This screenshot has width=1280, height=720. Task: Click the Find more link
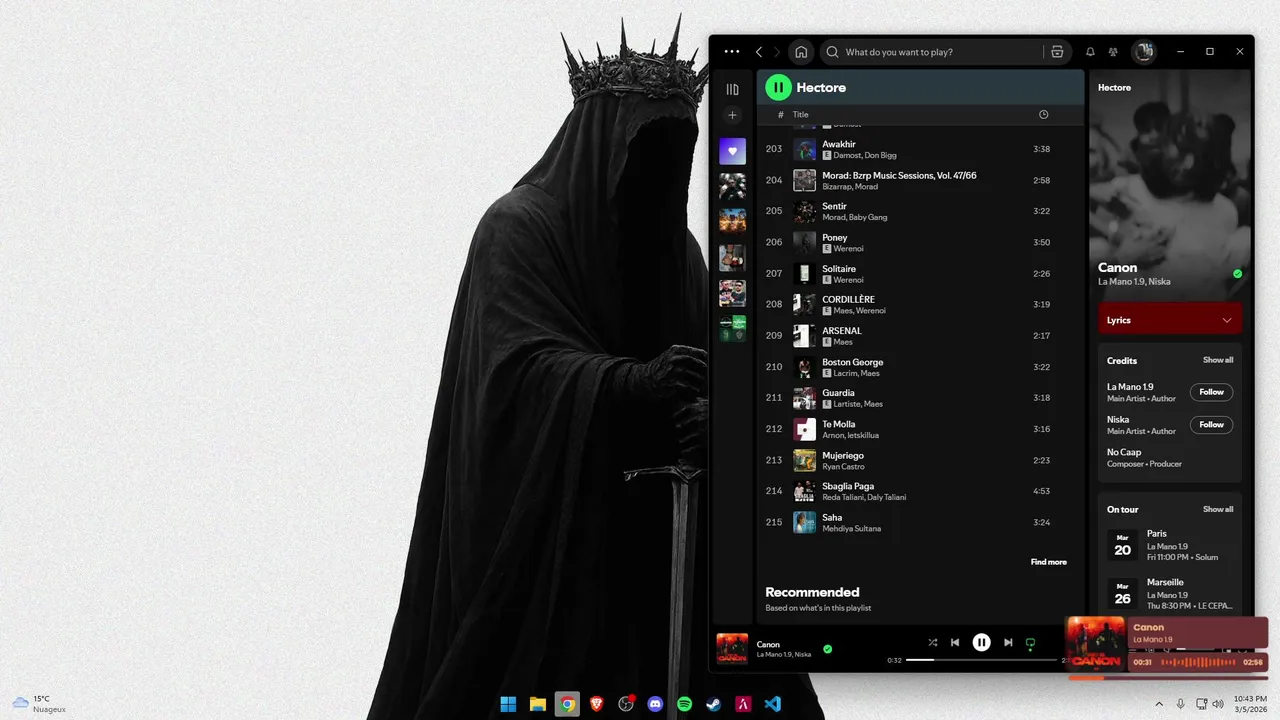(1048, 562)
